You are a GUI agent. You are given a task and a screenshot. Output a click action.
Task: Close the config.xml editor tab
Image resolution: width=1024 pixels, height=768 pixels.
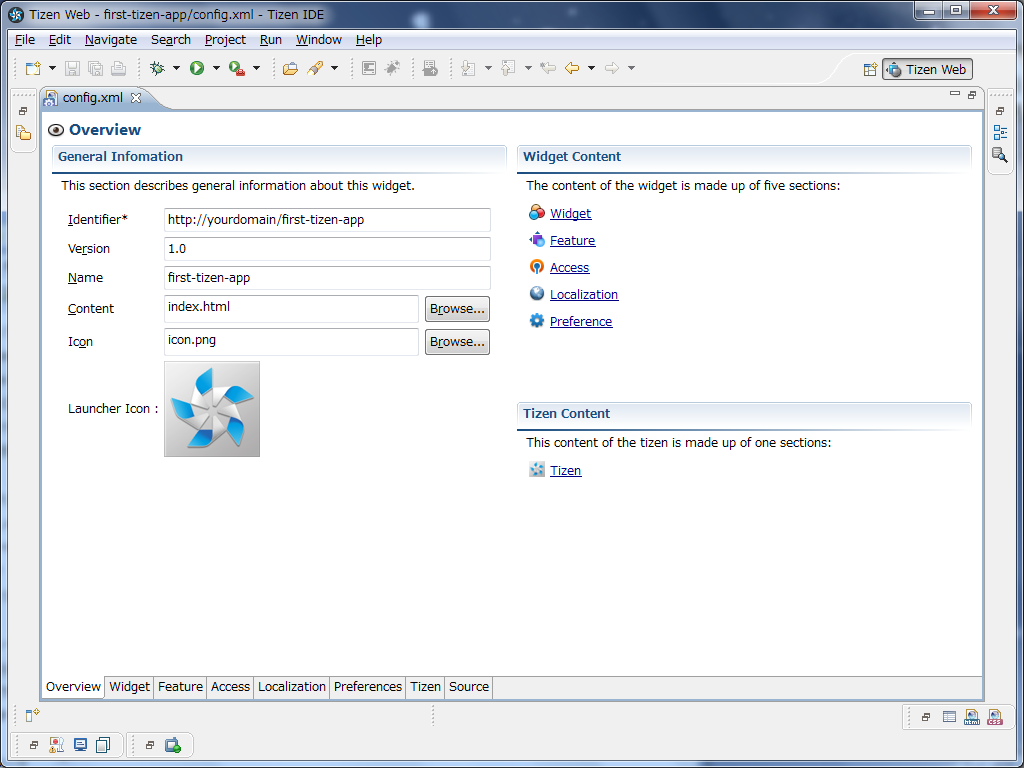(136, 98)
